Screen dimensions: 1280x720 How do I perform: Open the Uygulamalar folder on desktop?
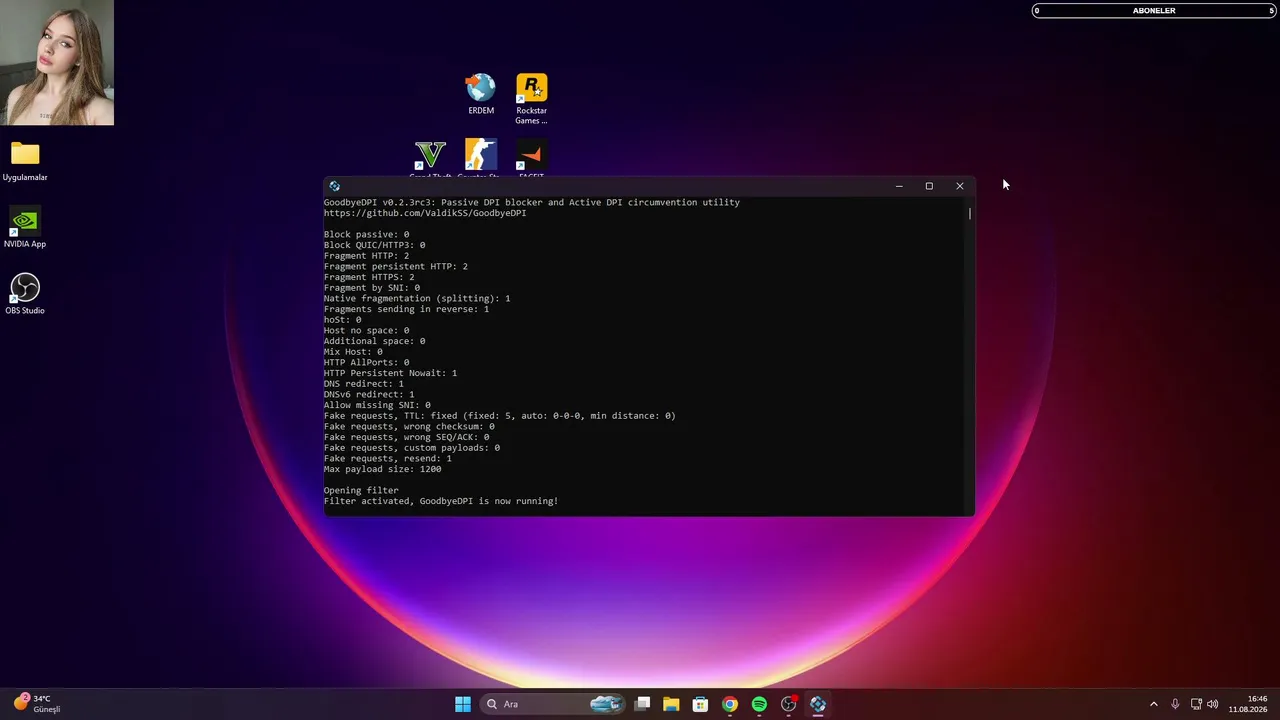[x=25, y=161]
